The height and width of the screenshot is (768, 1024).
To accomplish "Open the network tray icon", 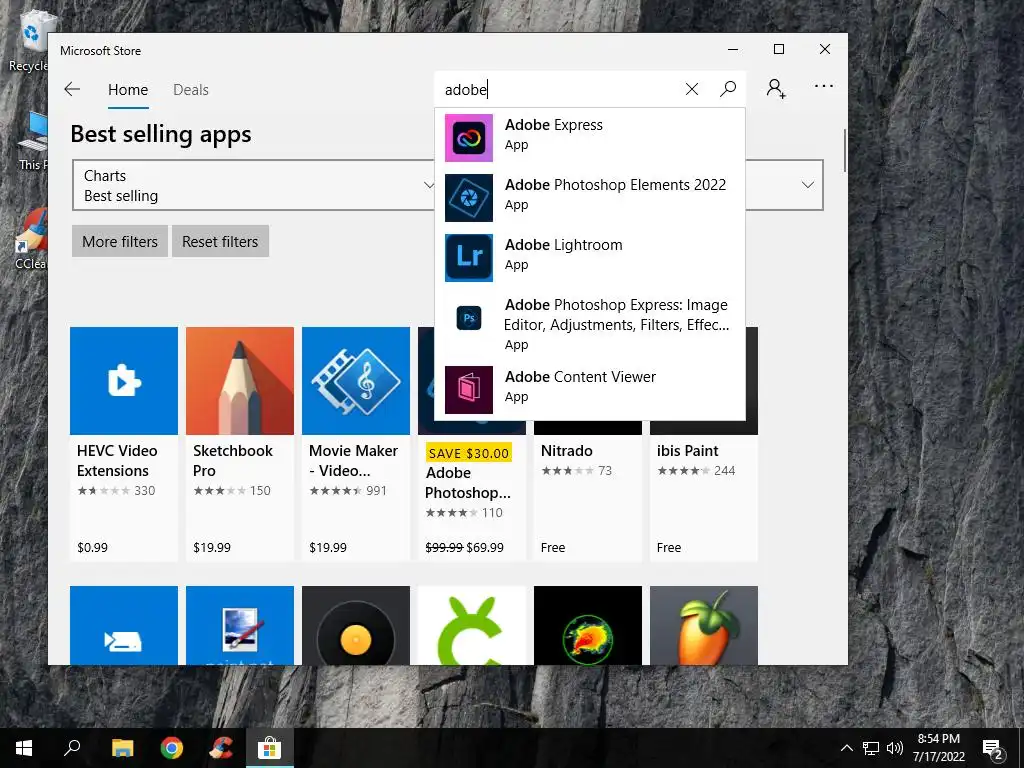I will [x=871, y=748].
